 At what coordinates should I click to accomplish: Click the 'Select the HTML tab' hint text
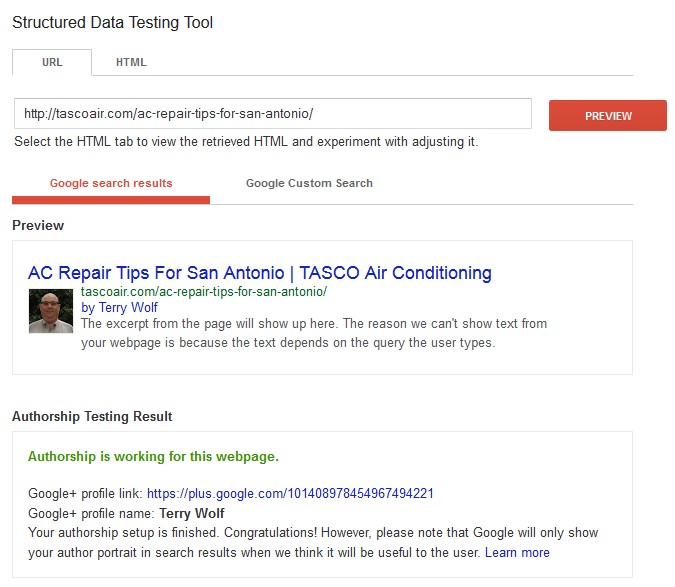tap(246, 142)
